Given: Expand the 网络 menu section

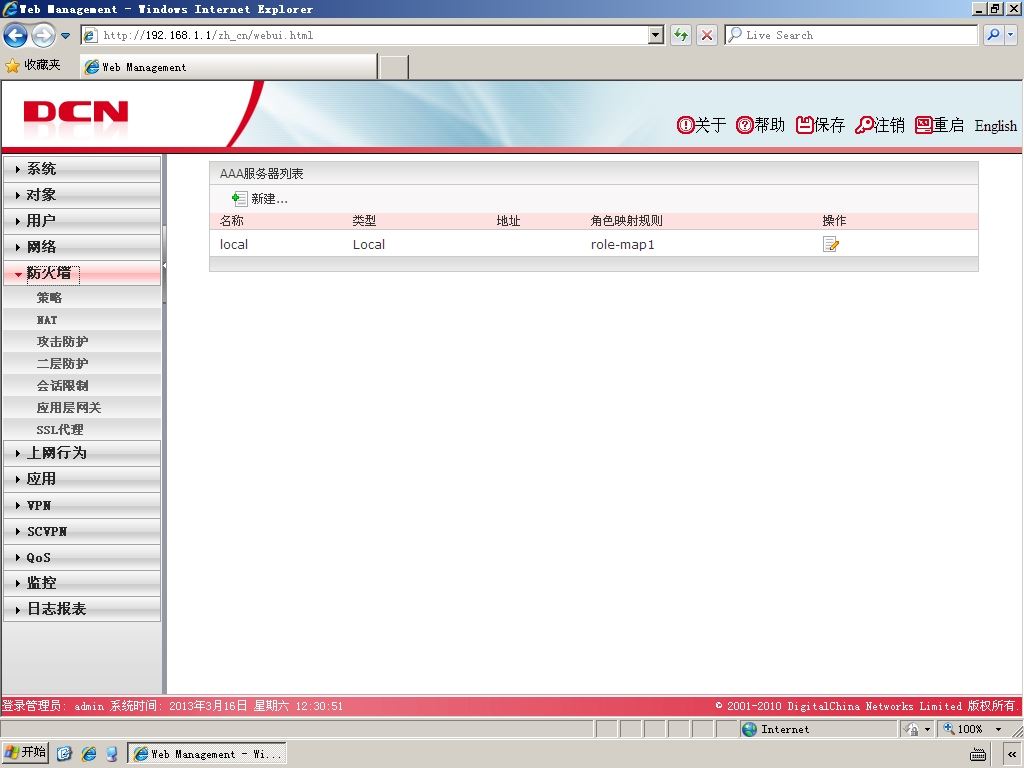Looking at the screenshot, I should point(82,247).
